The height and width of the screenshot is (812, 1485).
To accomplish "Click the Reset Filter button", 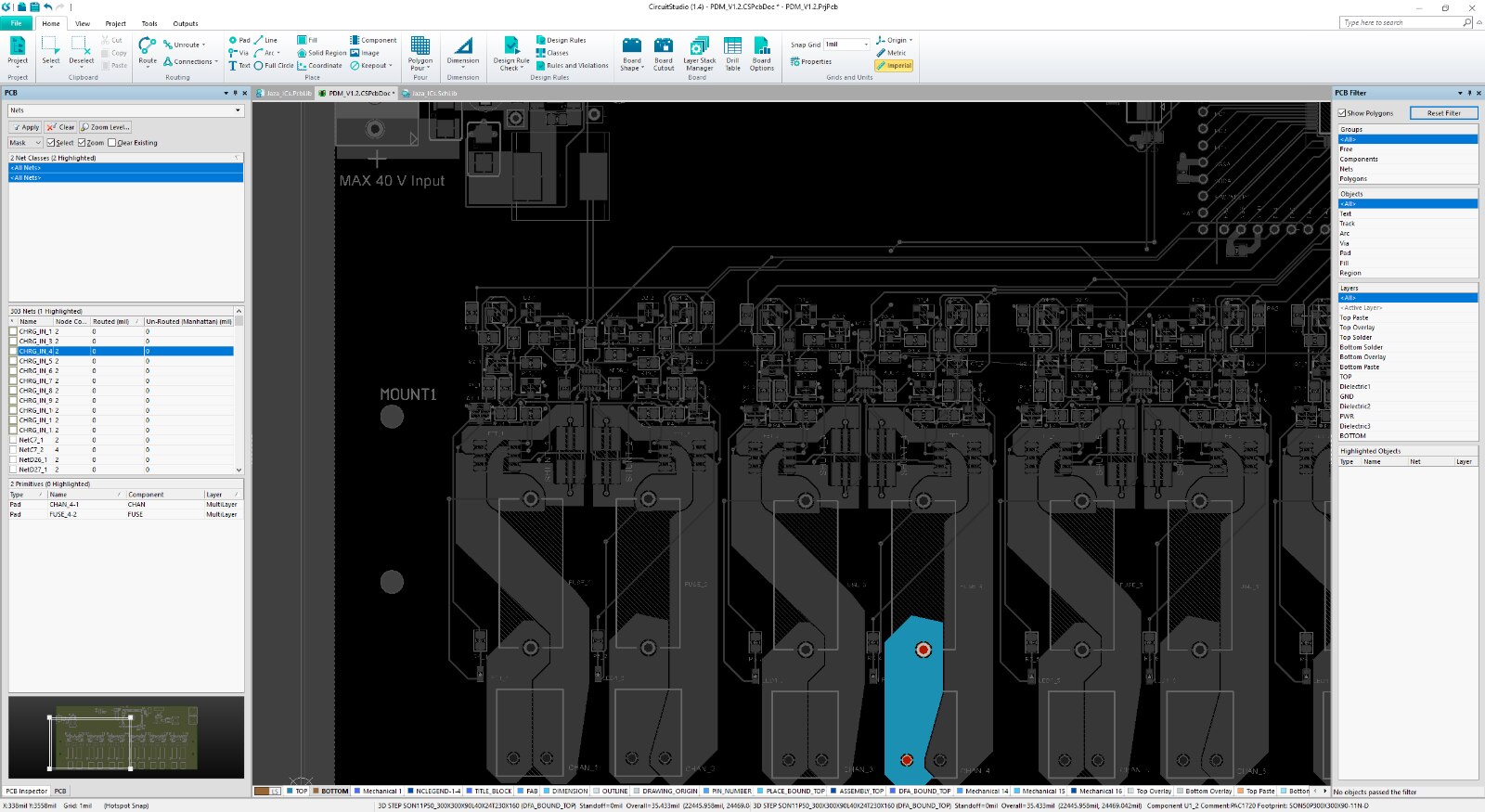I will [1443, 113].
